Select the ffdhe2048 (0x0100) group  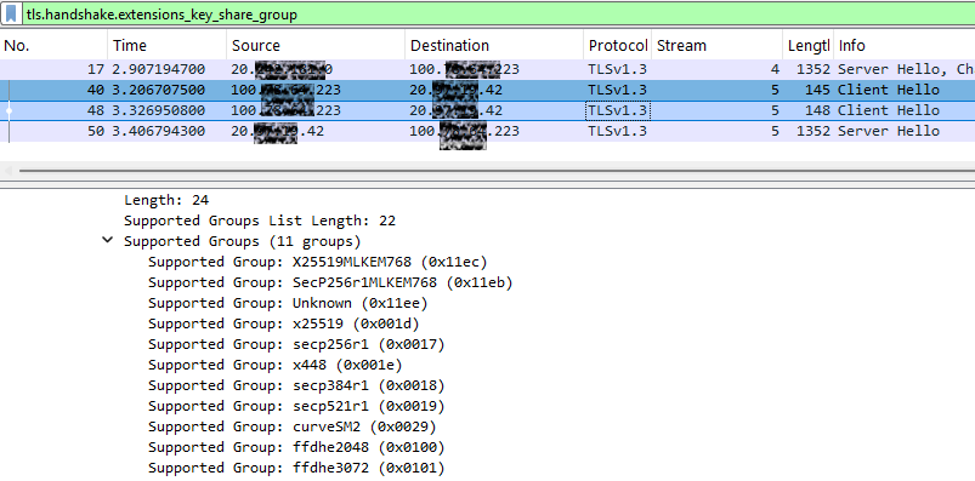[x=297, y=447]
